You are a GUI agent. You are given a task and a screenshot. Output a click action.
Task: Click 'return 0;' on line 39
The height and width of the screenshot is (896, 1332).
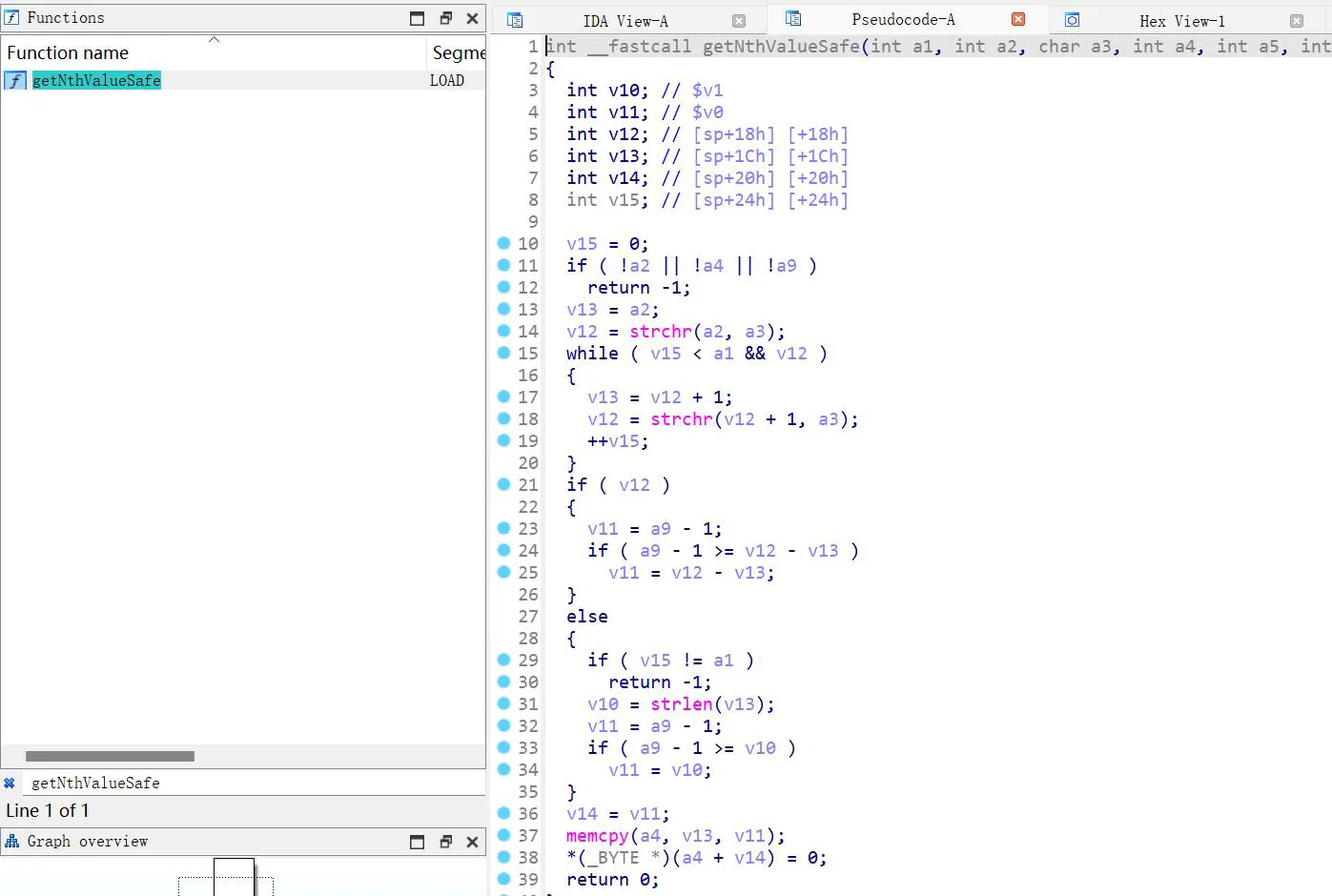613,879
